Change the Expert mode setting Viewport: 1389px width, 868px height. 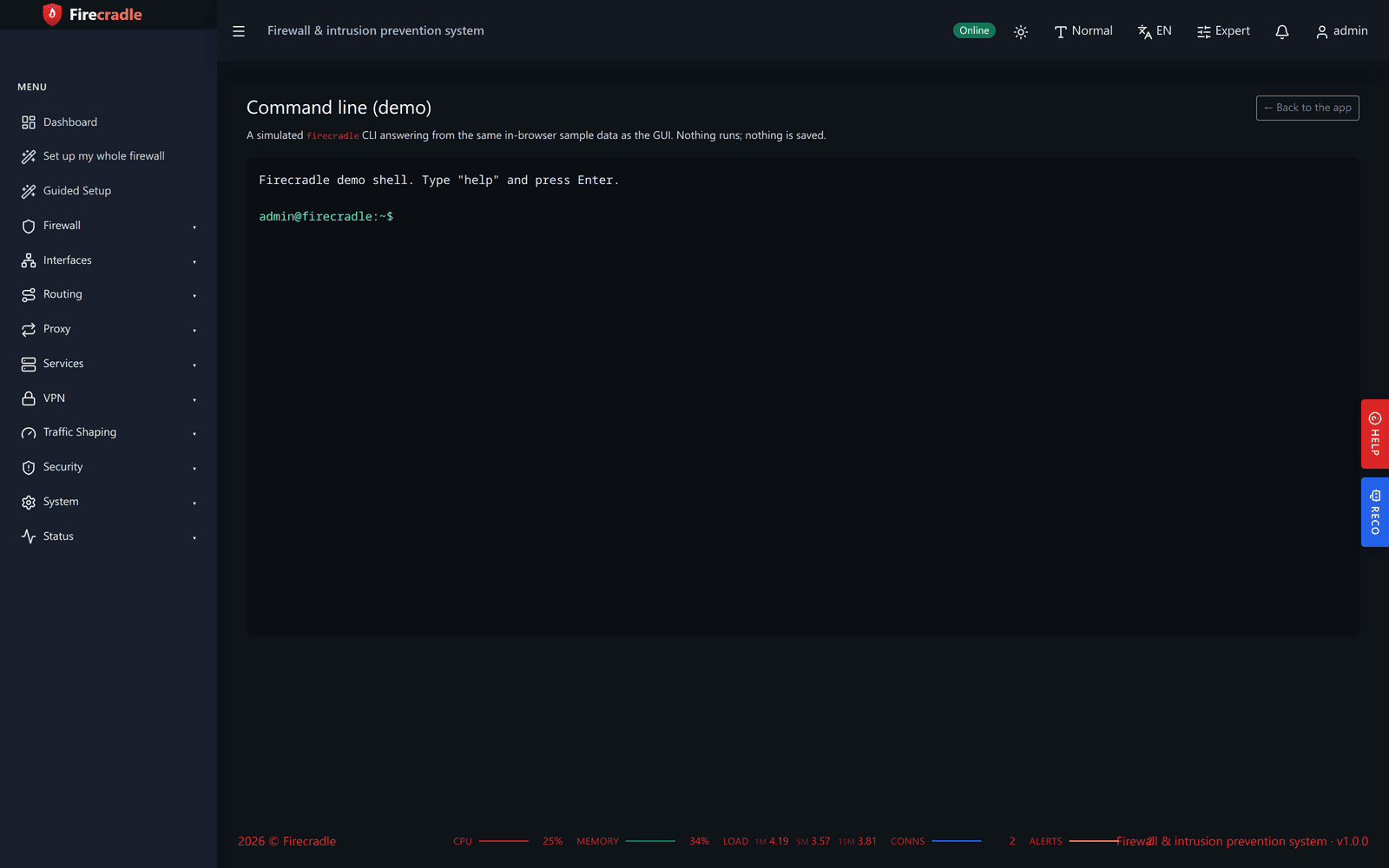tap(1223, 31)
